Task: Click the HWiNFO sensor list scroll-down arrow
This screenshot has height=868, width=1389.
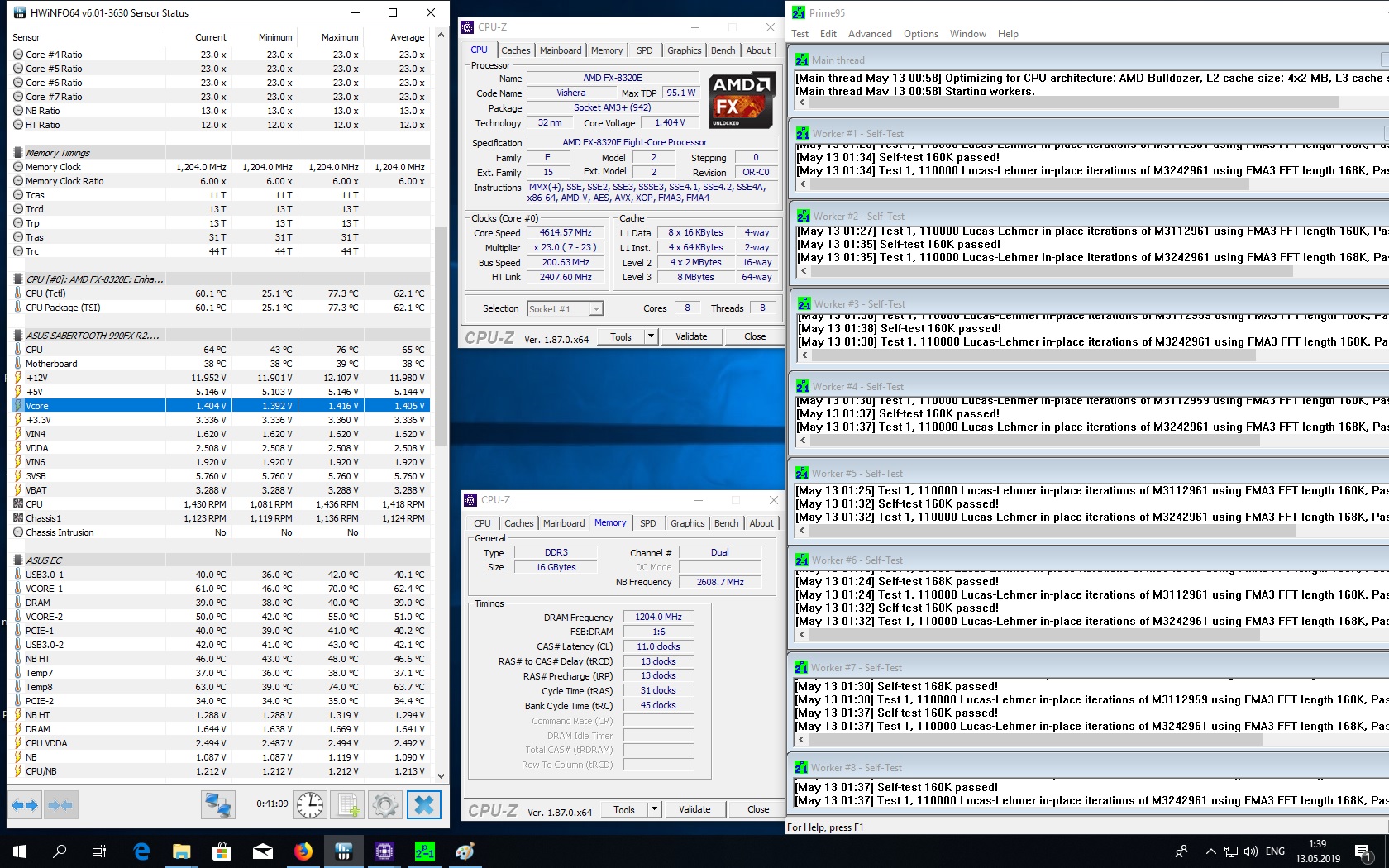Action: click(441, 775)
